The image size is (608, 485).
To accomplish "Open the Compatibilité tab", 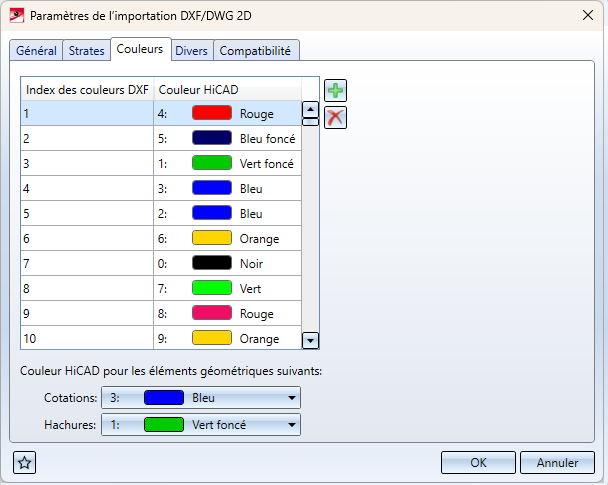I will [255, 51].
